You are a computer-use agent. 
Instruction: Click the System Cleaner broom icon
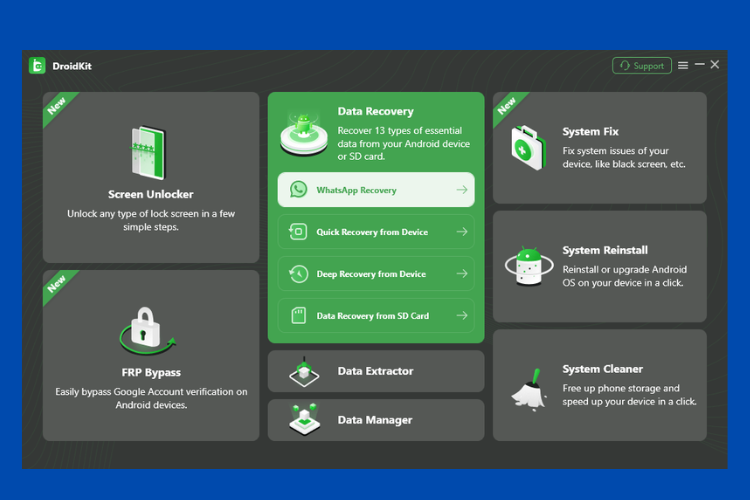(529, 389)
